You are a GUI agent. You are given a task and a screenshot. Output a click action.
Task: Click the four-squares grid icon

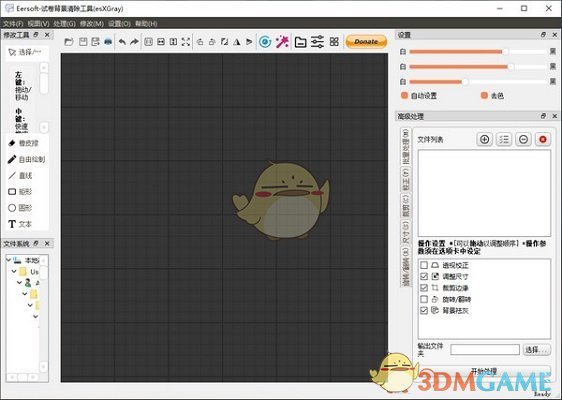click(x=334, y=42)
